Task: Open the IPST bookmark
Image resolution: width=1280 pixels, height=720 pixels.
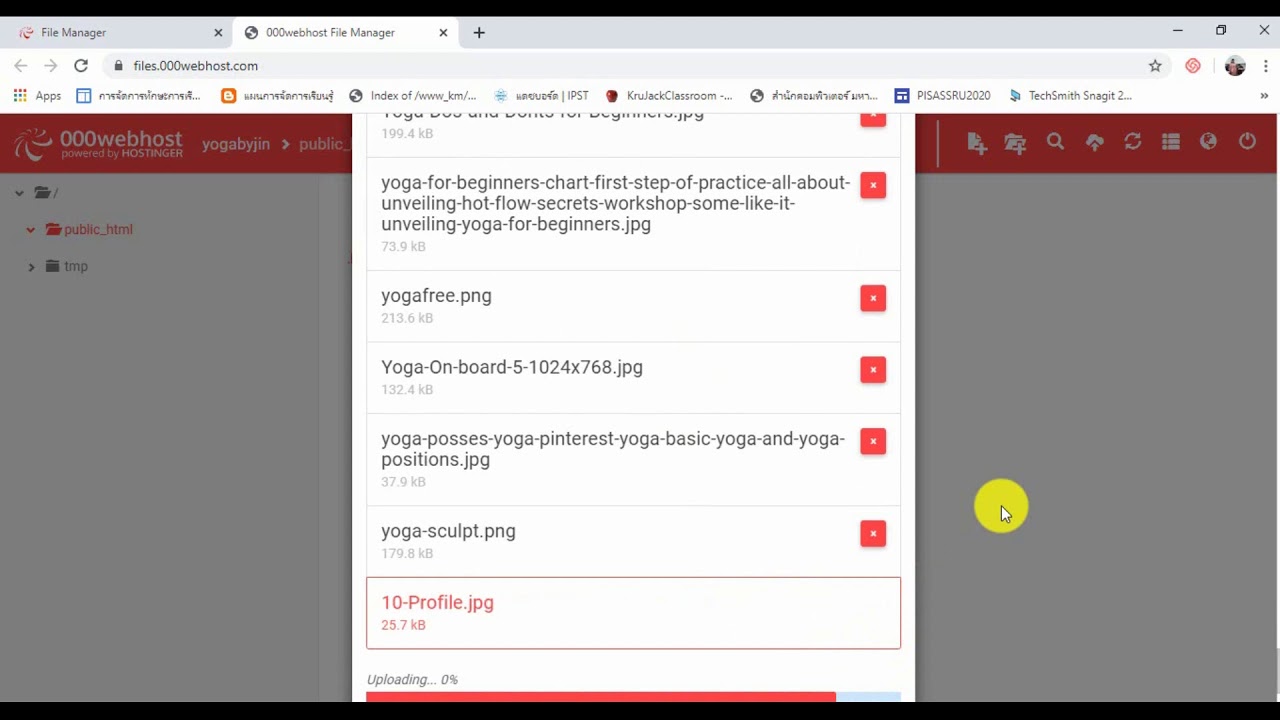Action: [541, 96]
